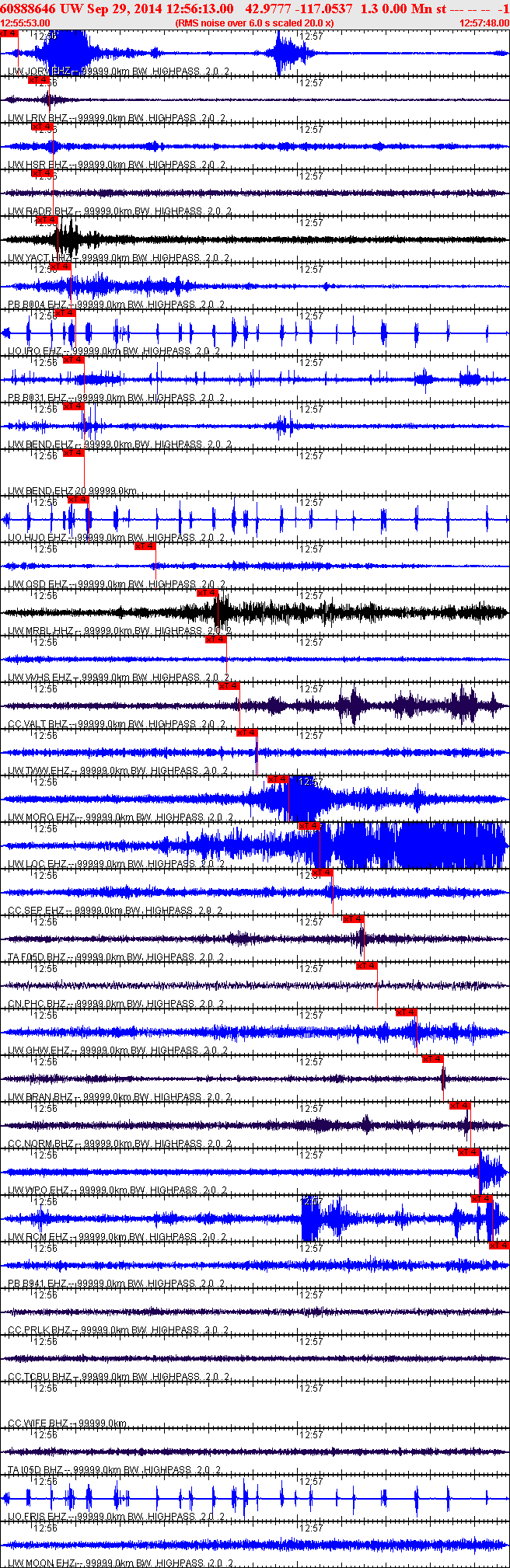This screenshot has height=1568, width=510.
Task: Click red pick marker on CC.SEP trace
Action: [323, 873]
